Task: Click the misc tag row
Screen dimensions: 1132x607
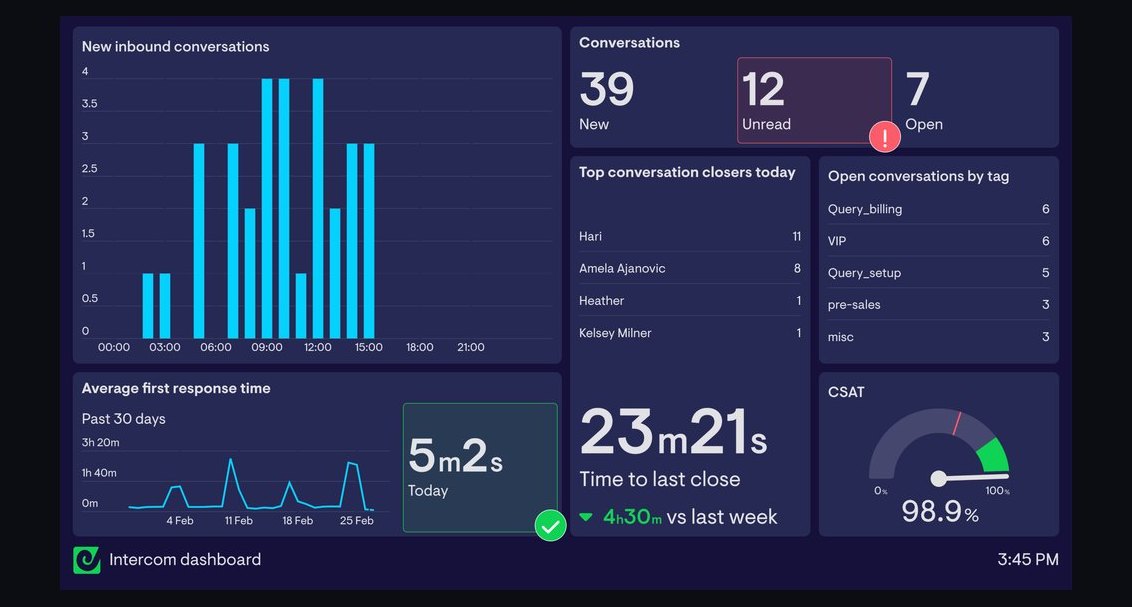Action: 939,336
